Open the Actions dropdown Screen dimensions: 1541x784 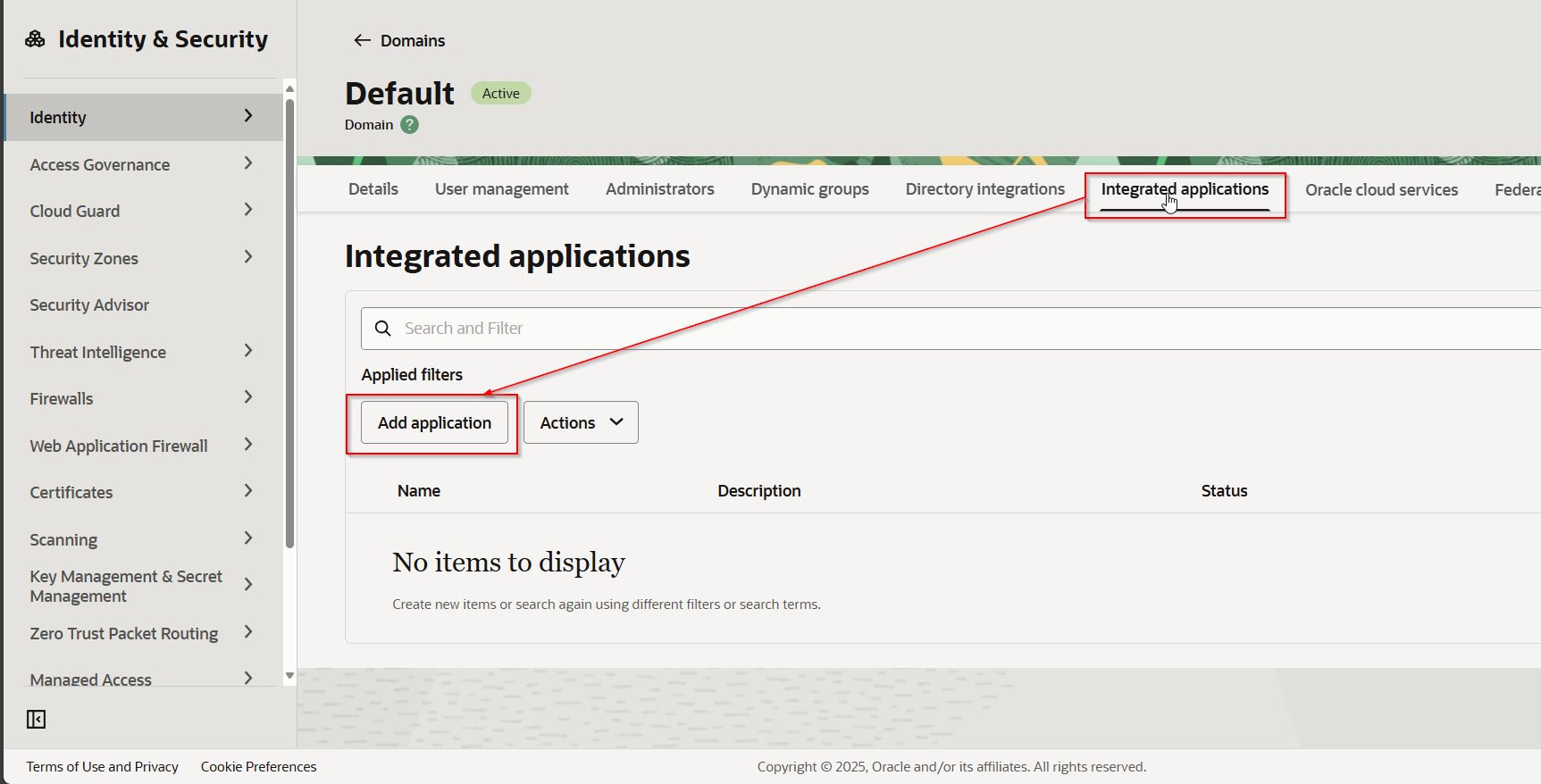coord(581,422)
